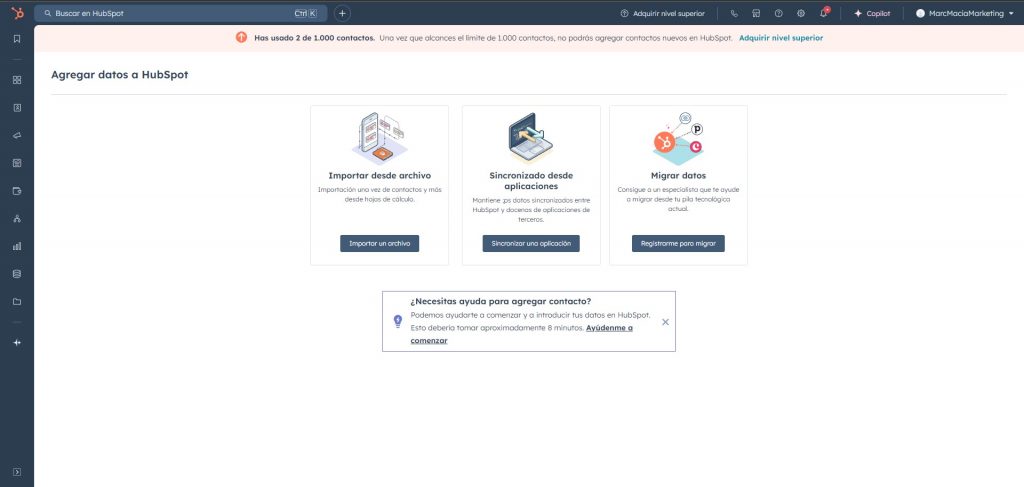Open the help question mark icon
Screen dimensions: 1024x487
778,14
